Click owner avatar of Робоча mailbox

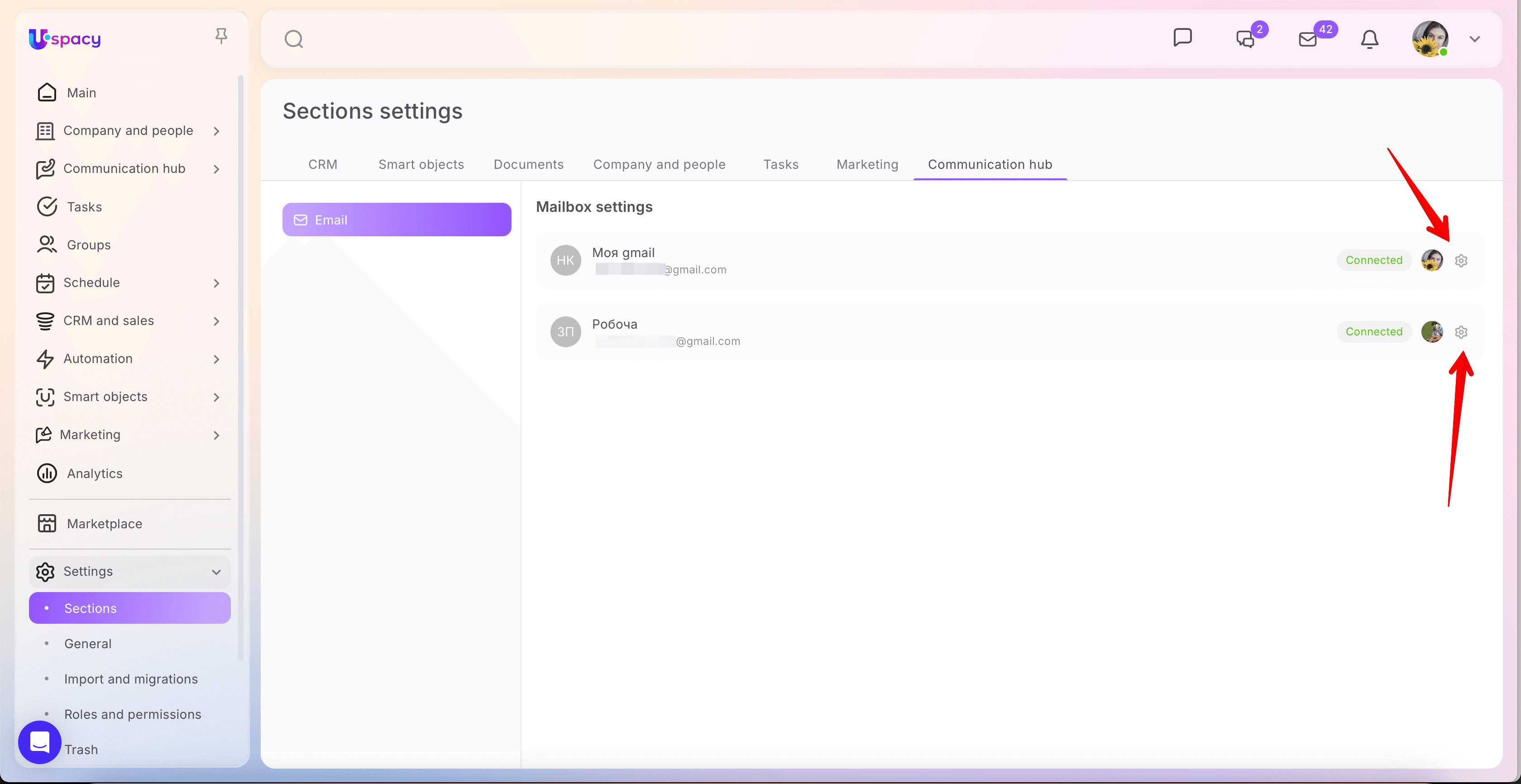1432,332
